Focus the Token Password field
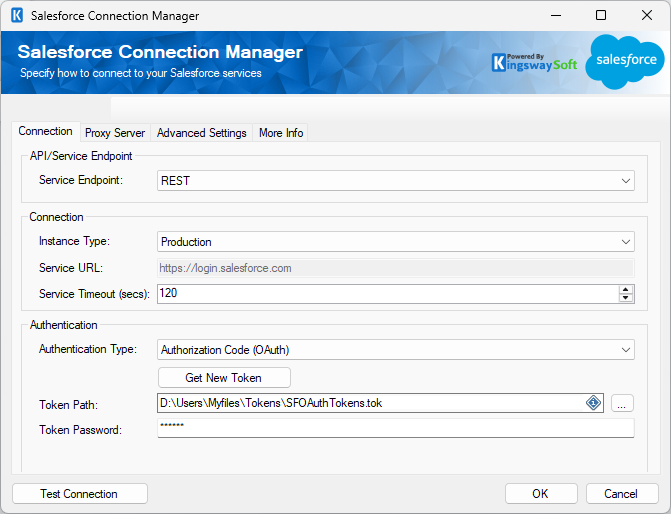This screenshot has height=514, width=671. (x=395, y=428)
